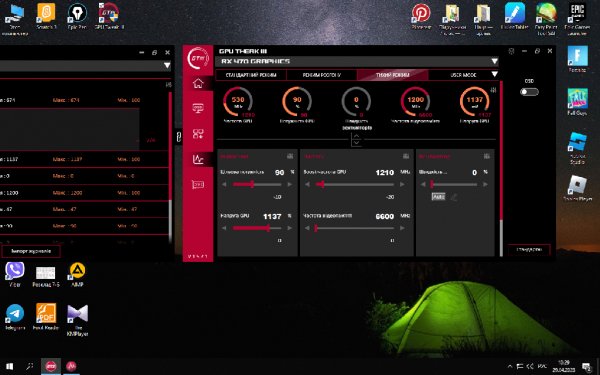Expand the dropdown at top of monitor window
The width and height of the screenshot is (600, 375).
coord(167,65)
